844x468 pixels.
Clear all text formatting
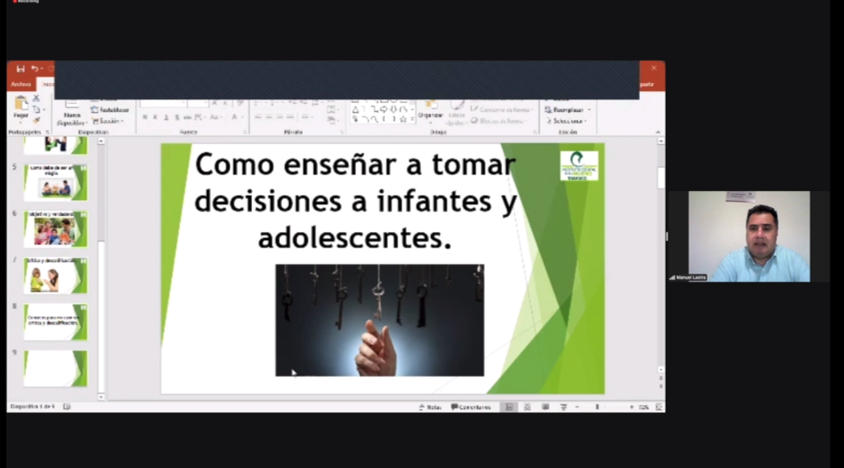[x=240, y=103]
